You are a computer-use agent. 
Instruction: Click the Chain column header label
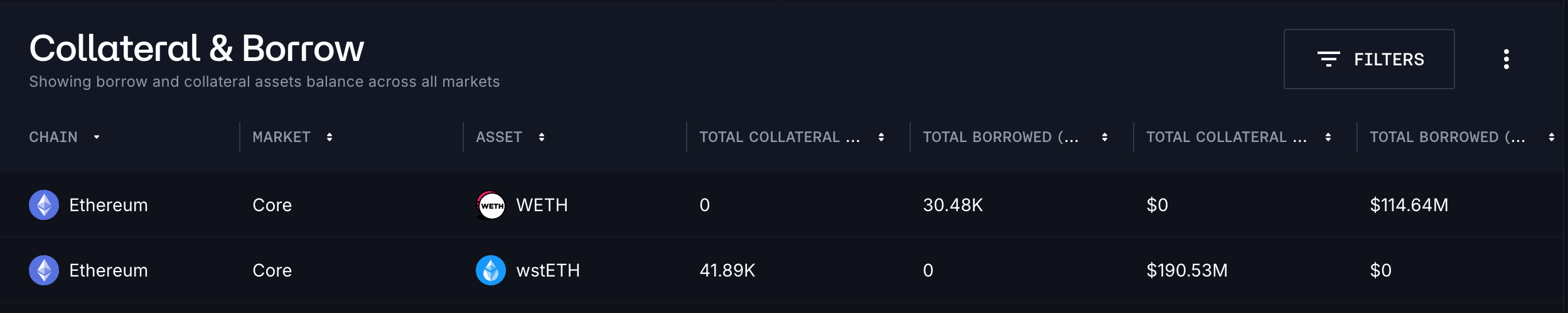tap(53, 137)
